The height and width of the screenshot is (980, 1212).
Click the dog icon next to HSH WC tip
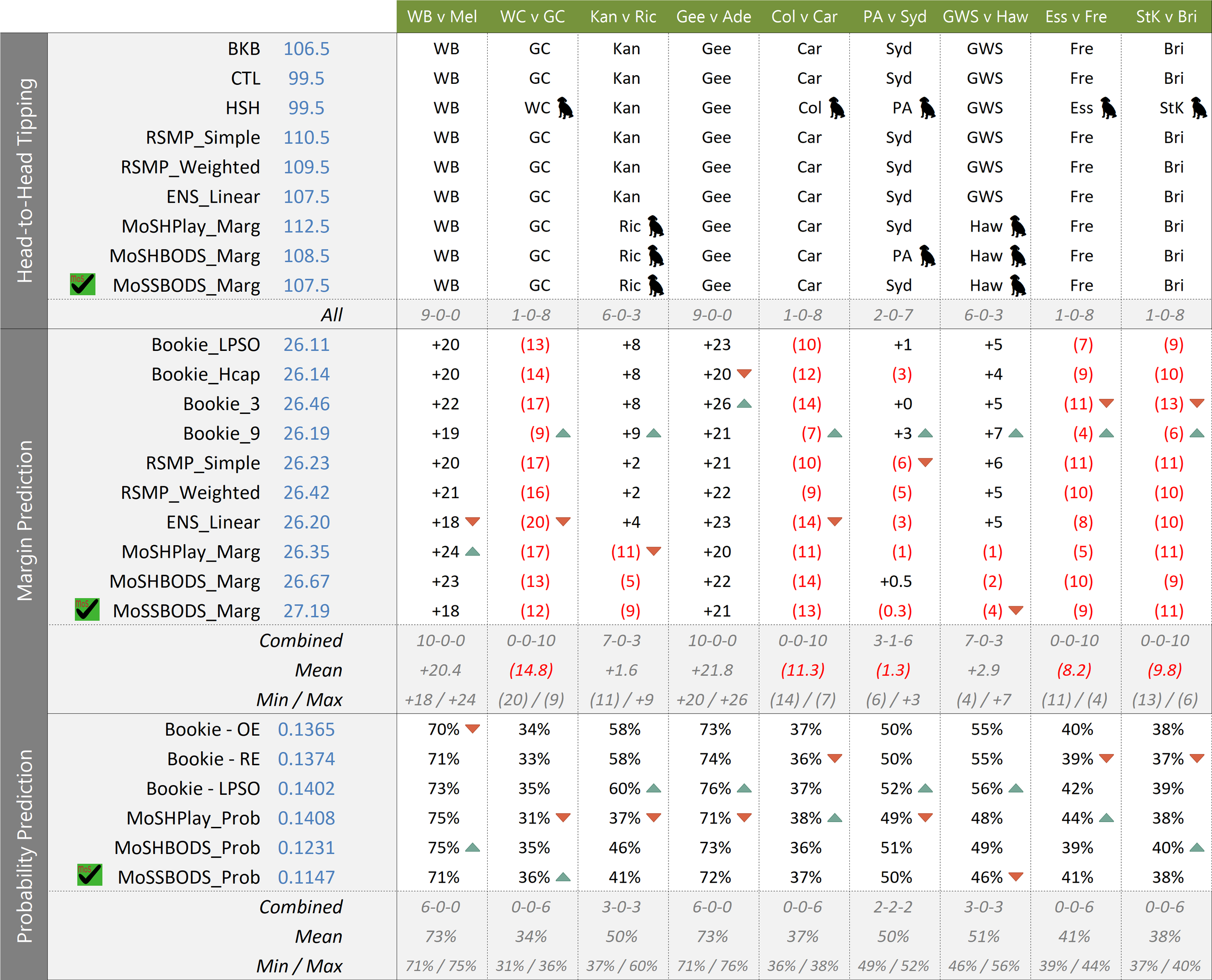pos(565,108)
